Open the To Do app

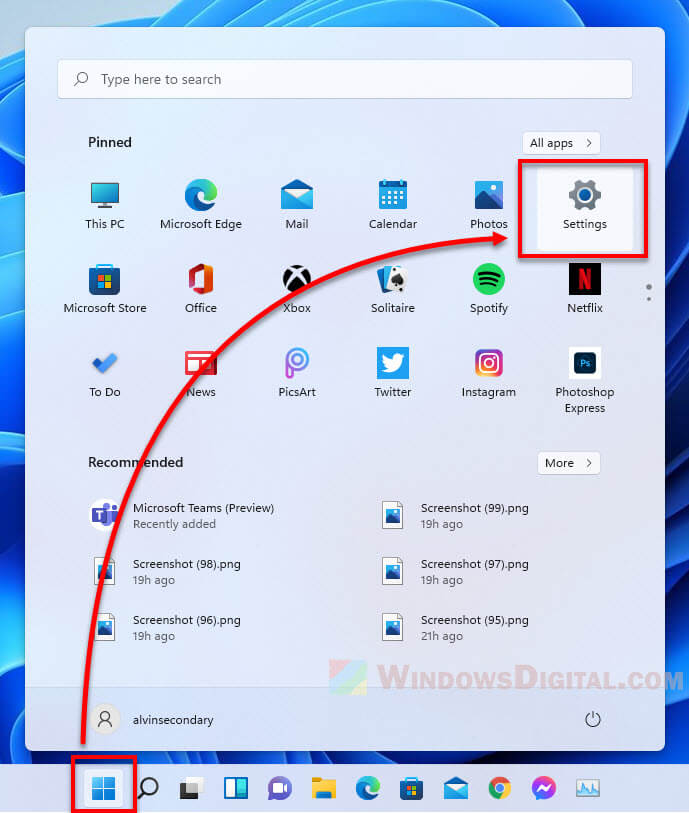pos(105,373)
